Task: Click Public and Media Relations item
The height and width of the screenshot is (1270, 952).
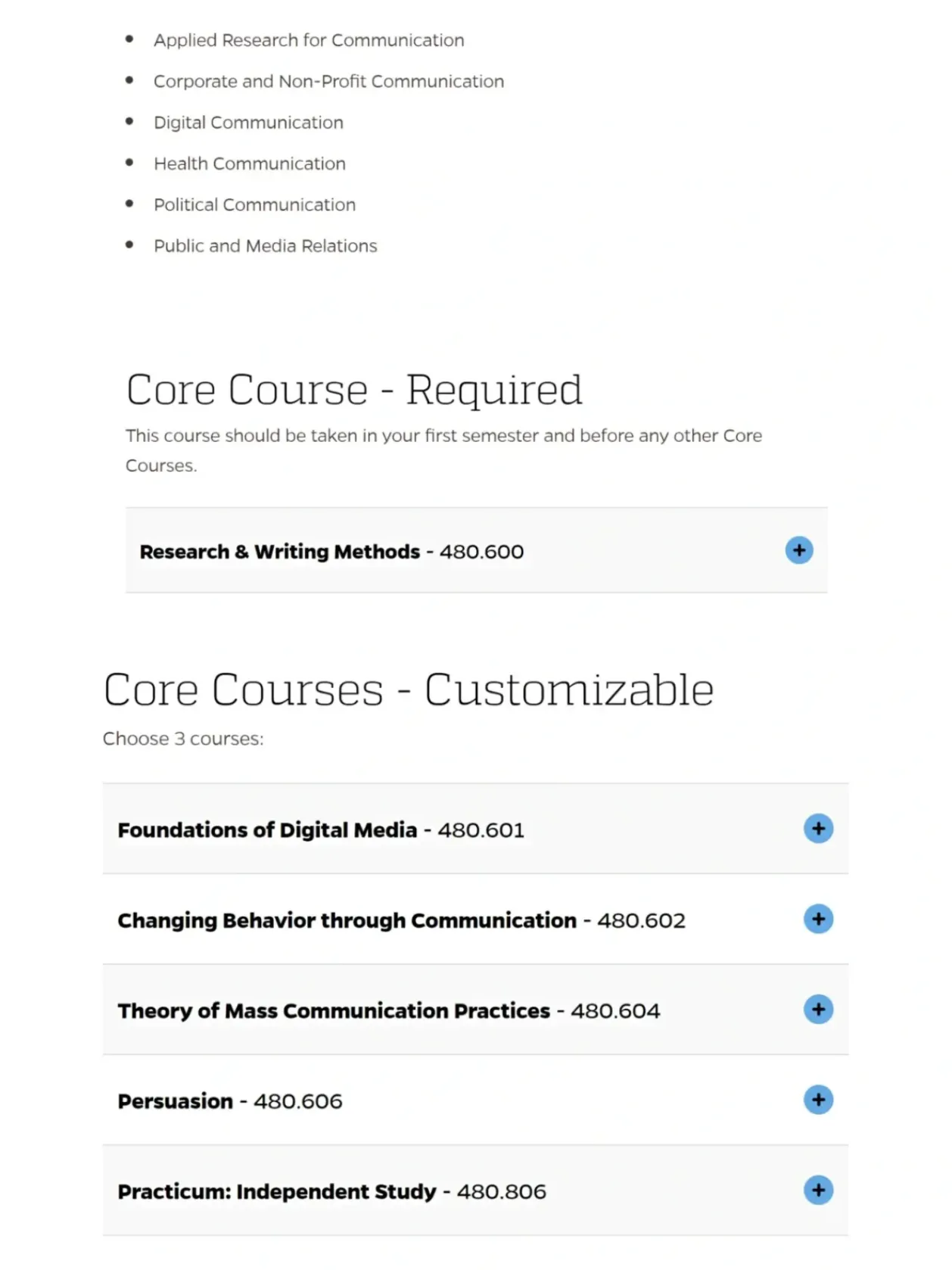Action: pos(265,246)
